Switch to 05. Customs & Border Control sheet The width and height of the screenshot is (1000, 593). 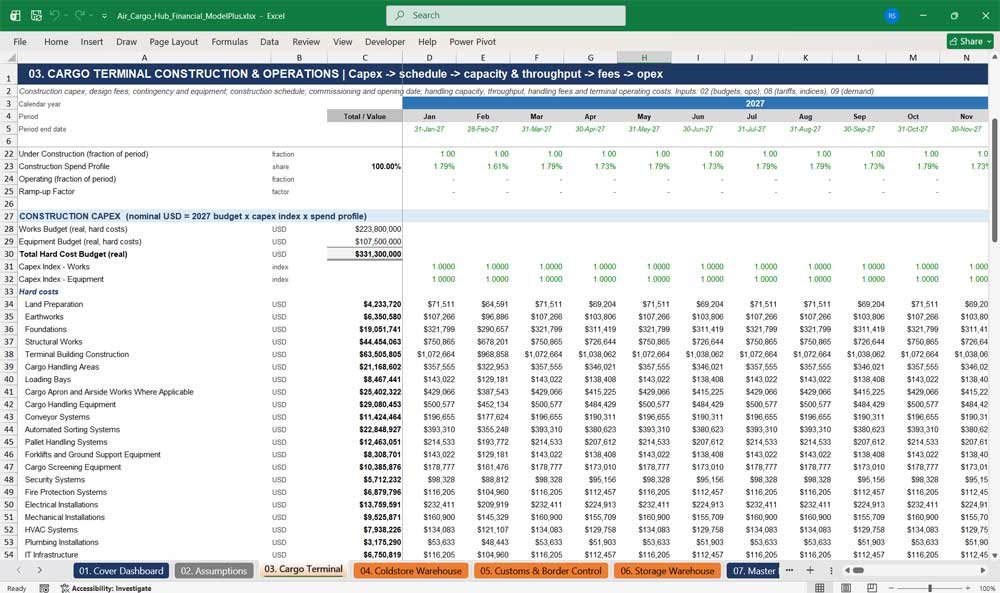[541, 571]
